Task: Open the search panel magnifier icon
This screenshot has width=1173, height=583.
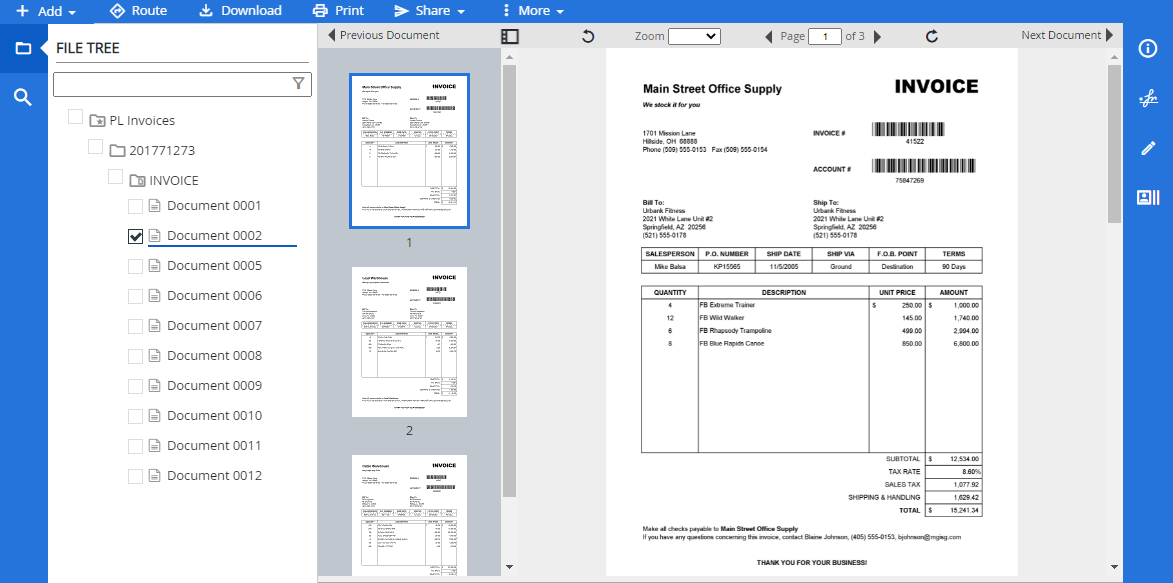Action: coord(23,97)
